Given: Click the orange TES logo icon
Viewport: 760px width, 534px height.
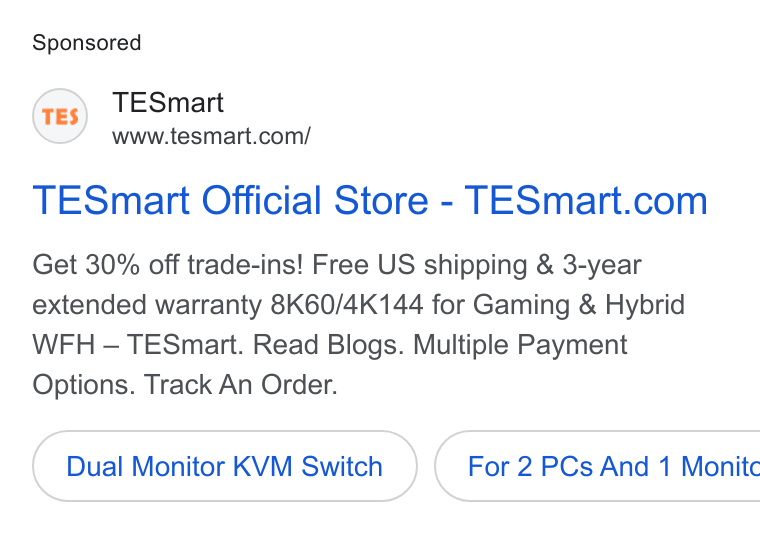Looking at the screenshot, I should tap(60, 116).
